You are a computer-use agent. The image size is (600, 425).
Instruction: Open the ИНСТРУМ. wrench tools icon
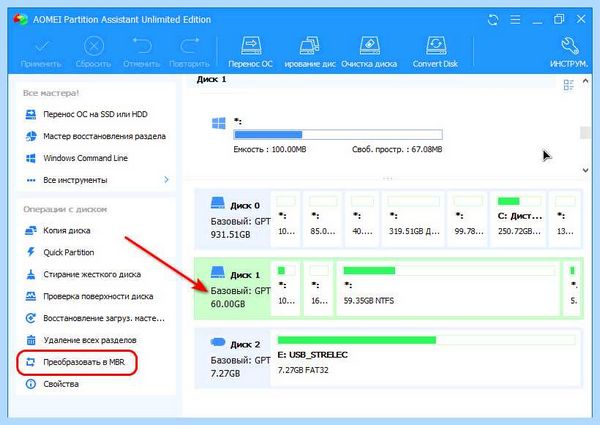pyautogui.click(x=569, y=46)
